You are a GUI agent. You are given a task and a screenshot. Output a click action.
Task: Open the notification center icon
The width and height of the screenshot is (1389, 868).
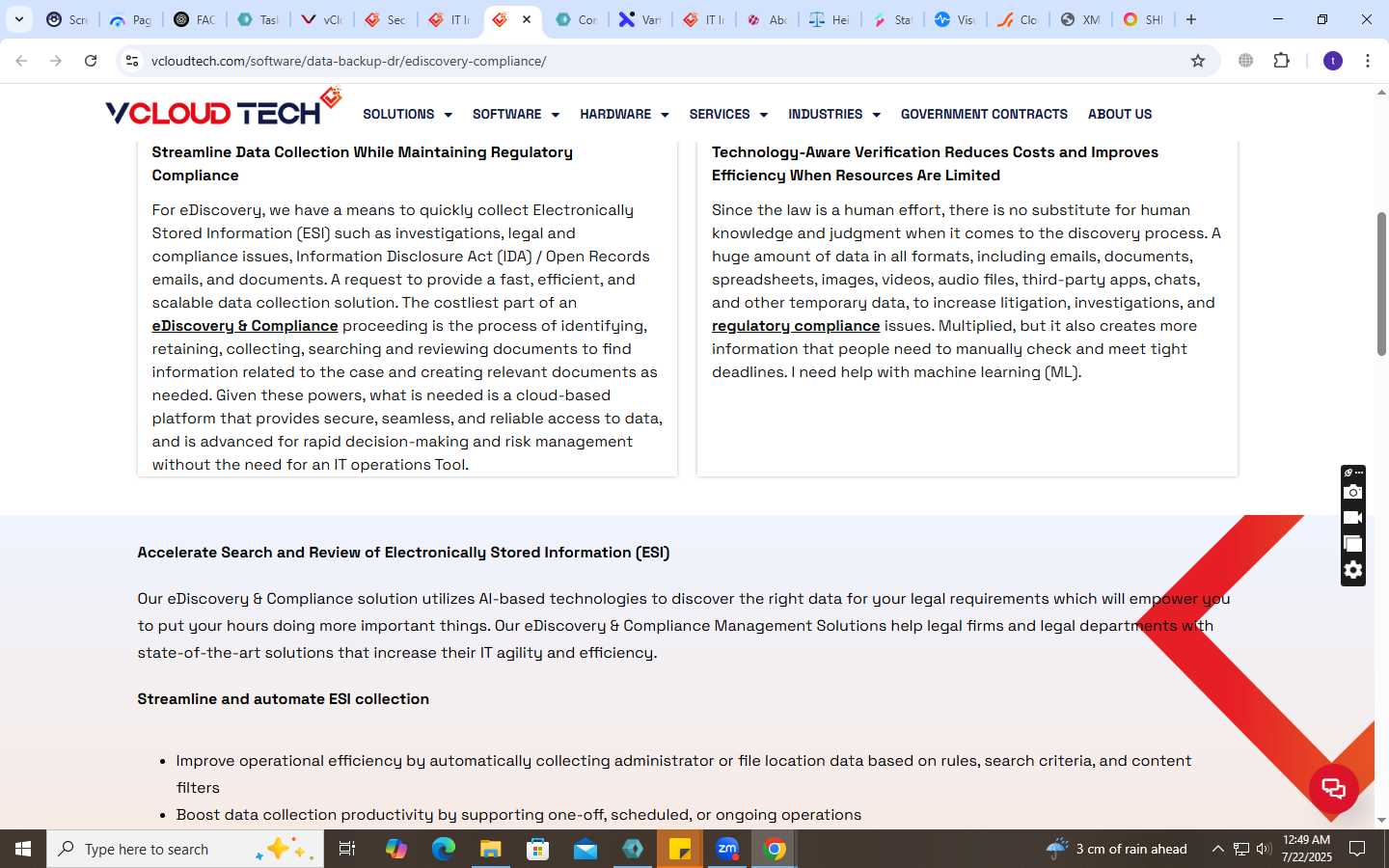[1357, 849]
